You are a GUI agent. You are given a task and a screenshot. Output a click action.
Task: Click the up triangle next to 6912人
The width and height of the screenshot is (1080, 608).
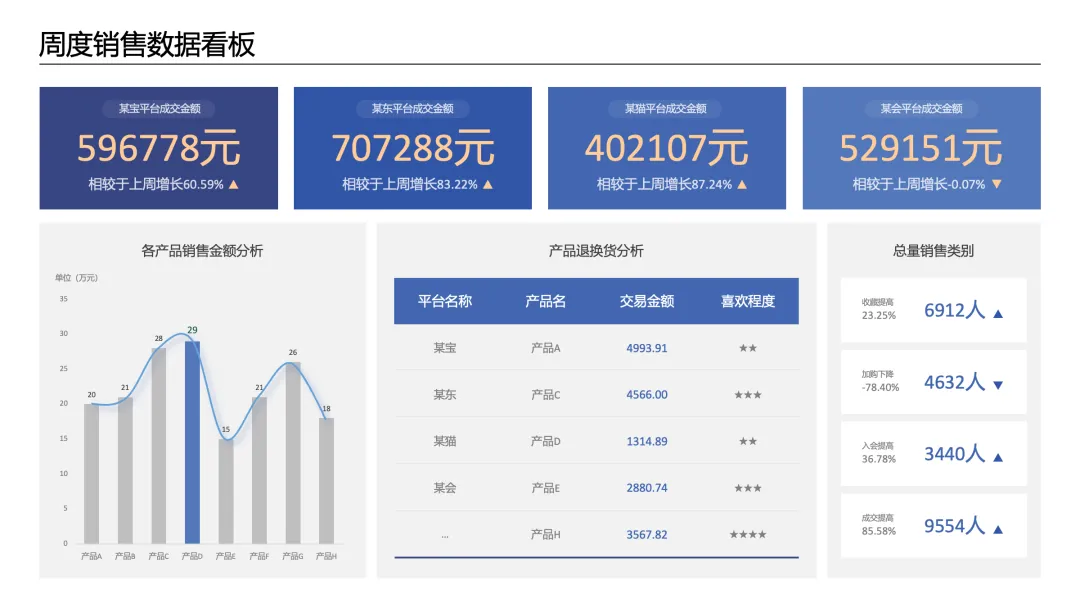(998, 314)
